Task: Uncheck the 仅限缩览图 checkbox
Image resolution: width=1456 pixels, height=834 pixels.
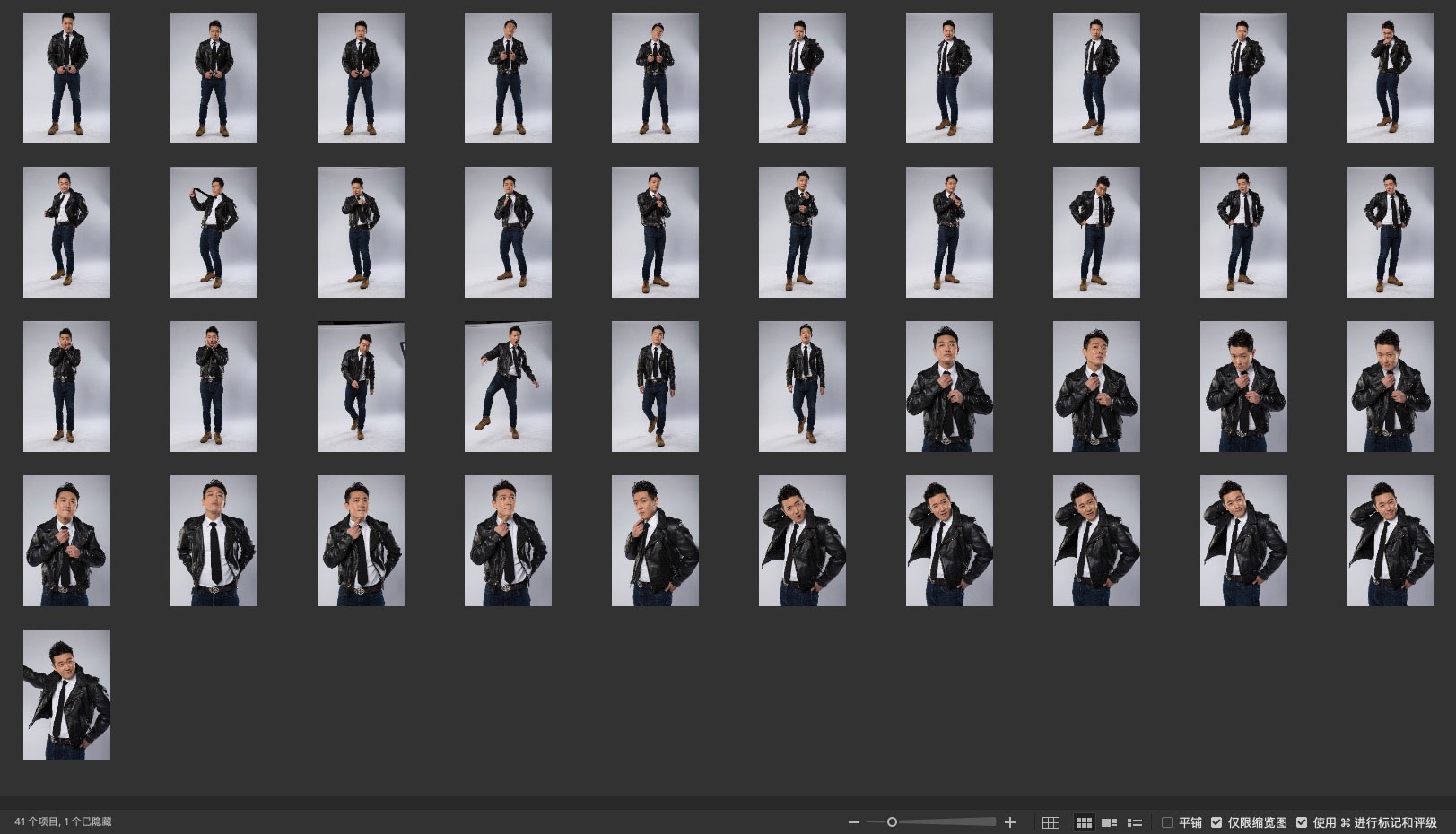Action: [x=1216, y=822]
